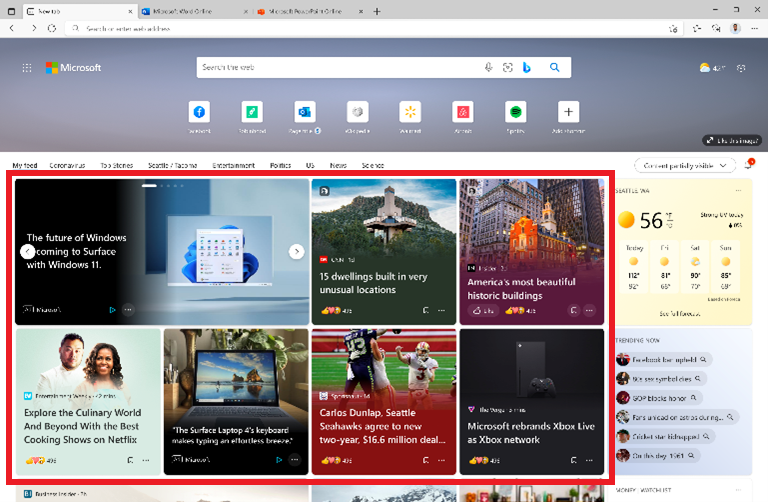Image resolution: width=768 pixels, height=502 pixels.
Task: Expand the Content partially visible dropdown
Action: click(685, 166)
